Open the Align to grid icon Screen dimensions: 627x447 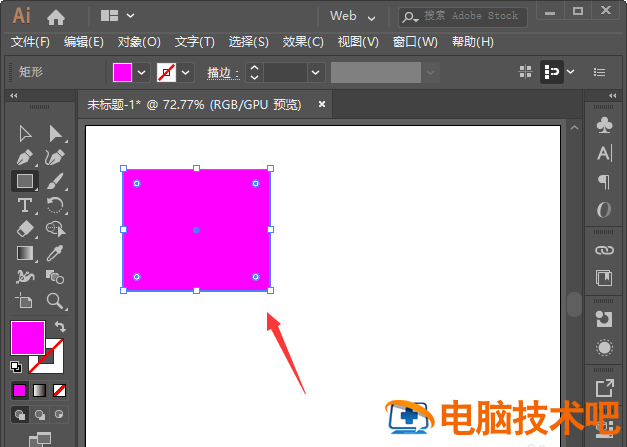tap(525, 72)
